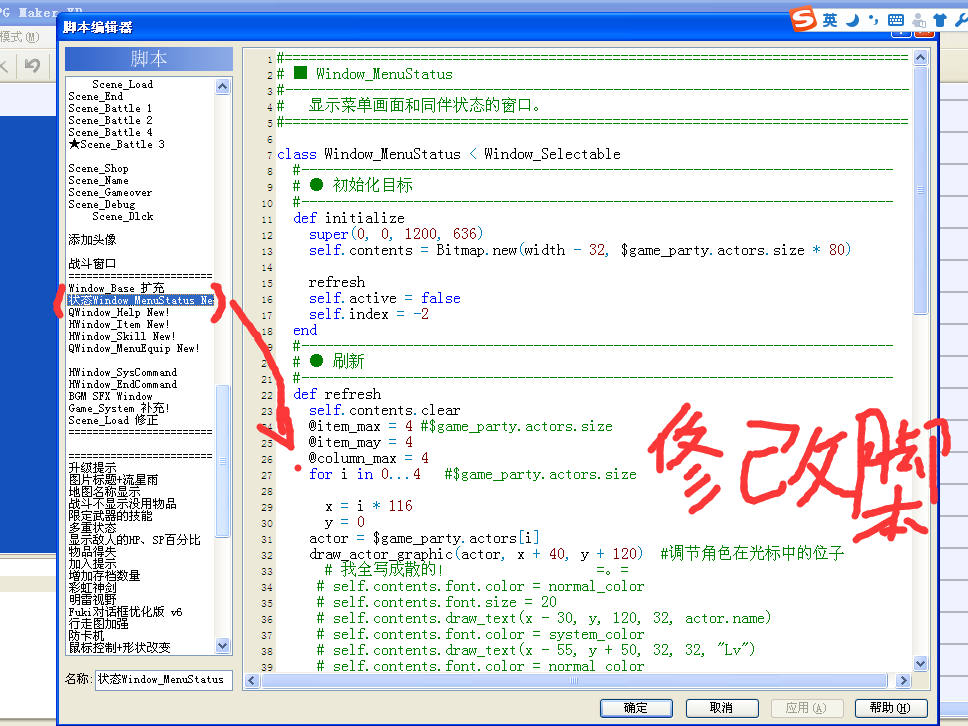Click code line '@column_max = 4'
The width and height of the screenshot is (968, 726).
[369, 458]
